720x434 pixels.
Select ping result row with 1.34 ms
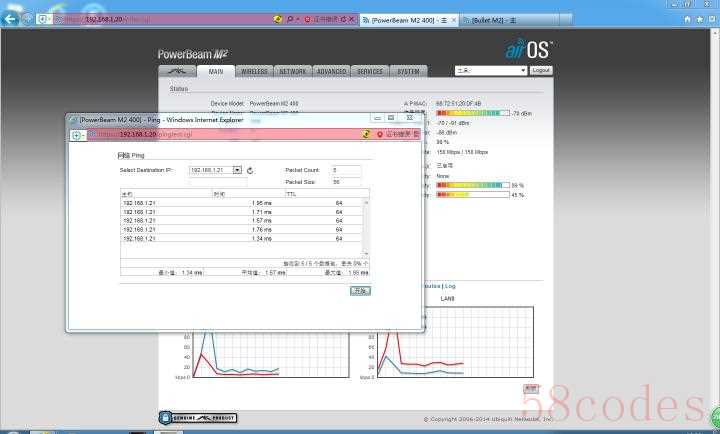click(x=242, y=239)
